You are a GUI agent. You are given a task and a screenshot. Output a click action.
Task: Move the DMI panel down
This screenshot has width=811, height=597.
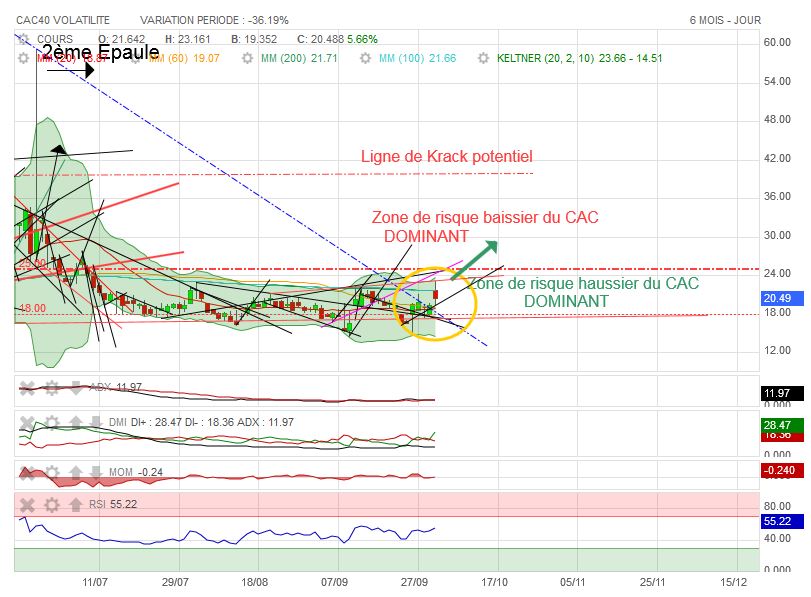tap(95, 422)
